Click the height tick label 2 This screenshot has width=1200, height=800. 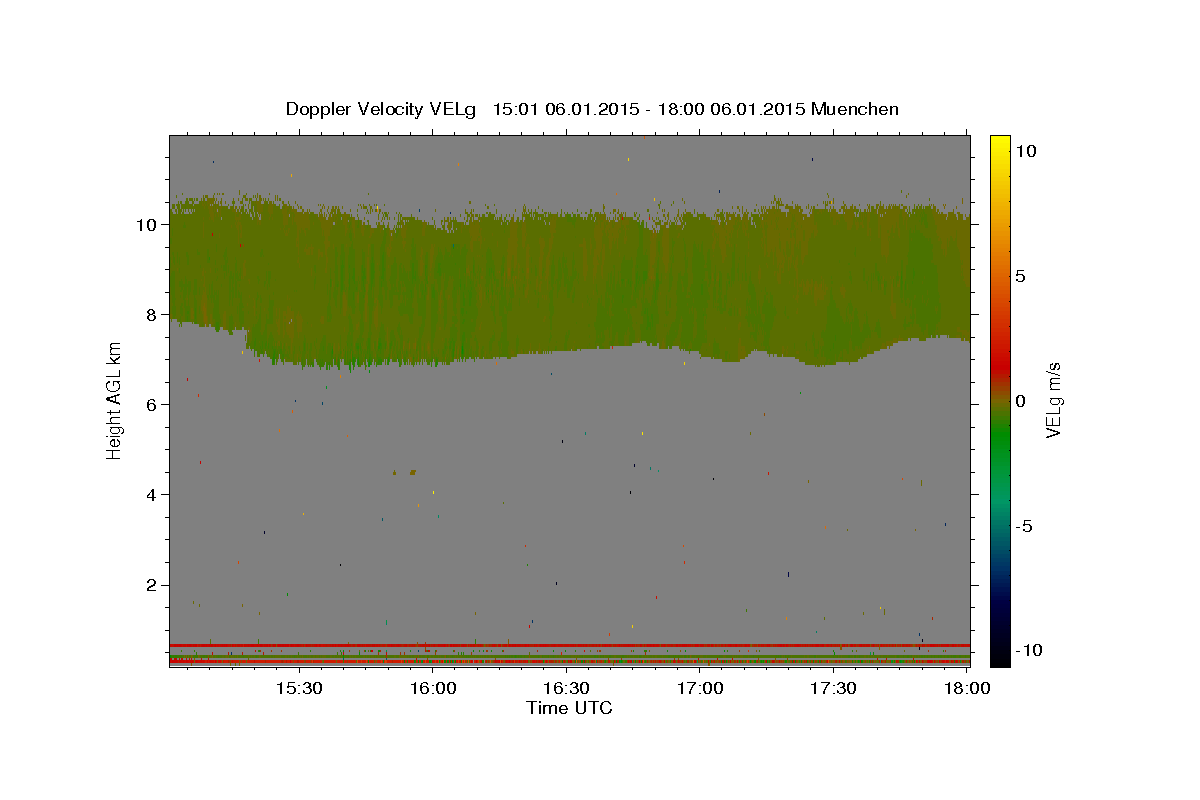[153, 584]
